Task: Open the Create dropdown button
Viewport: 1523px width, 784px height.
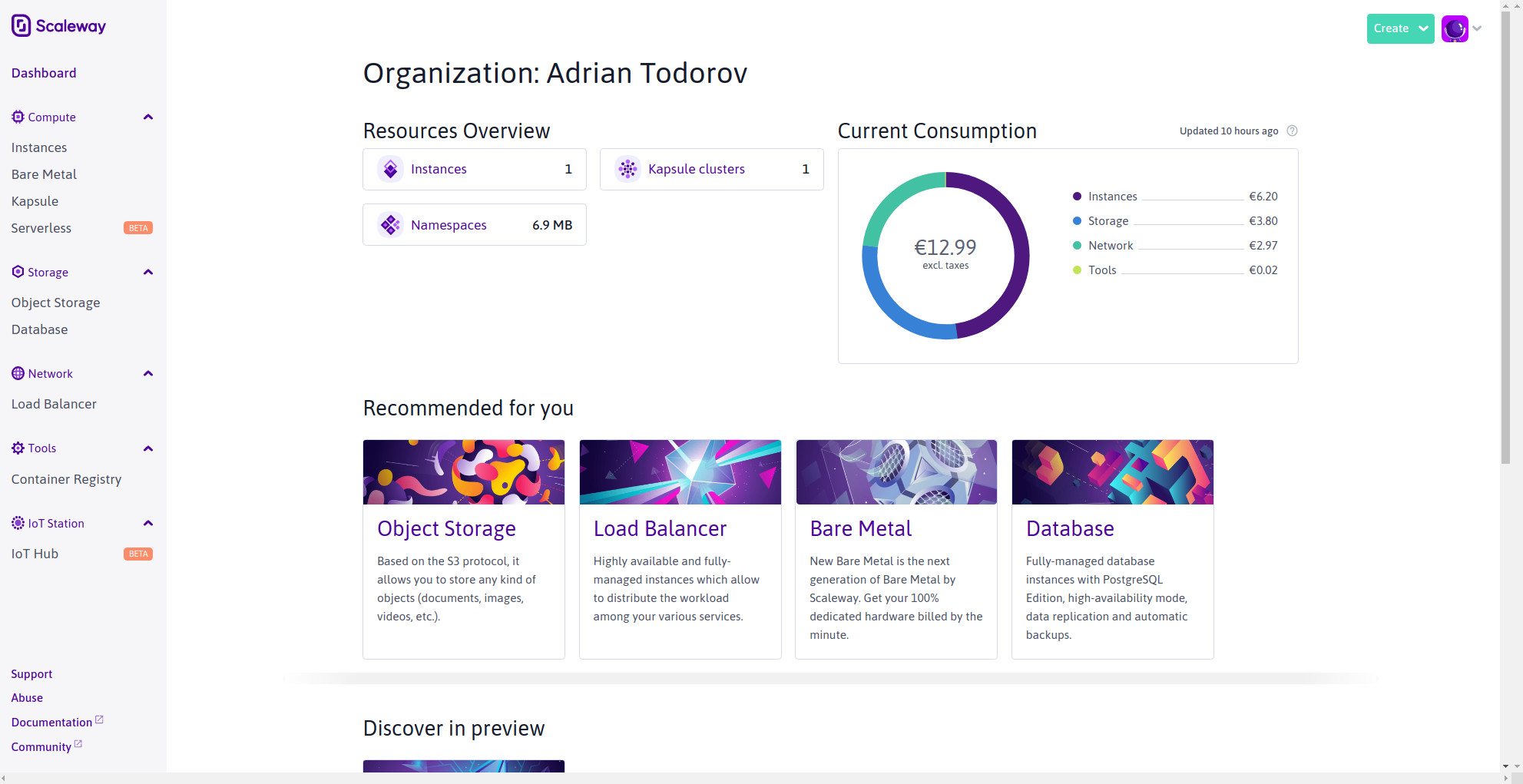Action: (1400, 28)
